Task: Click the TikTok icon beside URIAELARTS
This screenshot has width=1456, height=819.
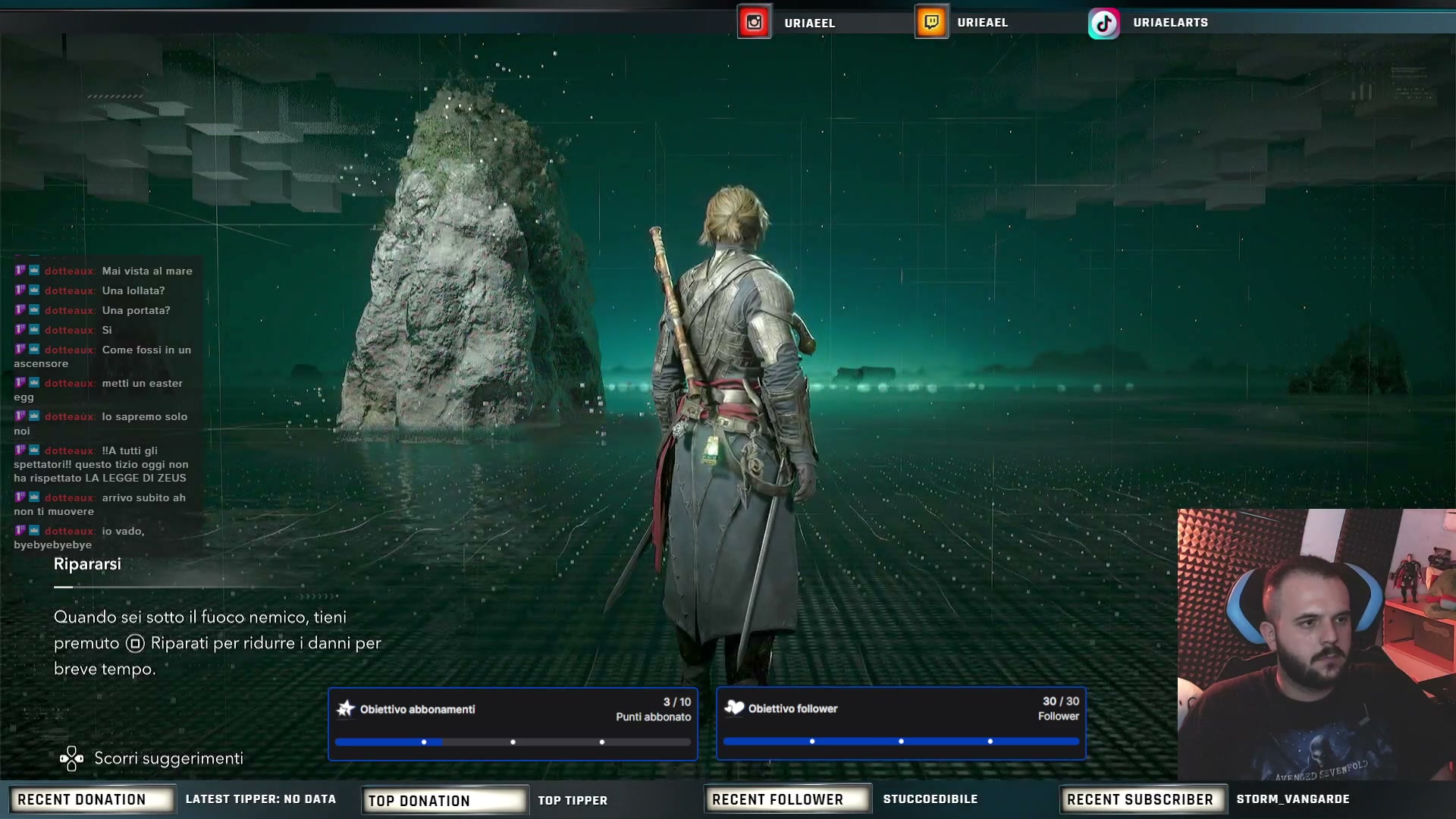Action: point(1104,23)
